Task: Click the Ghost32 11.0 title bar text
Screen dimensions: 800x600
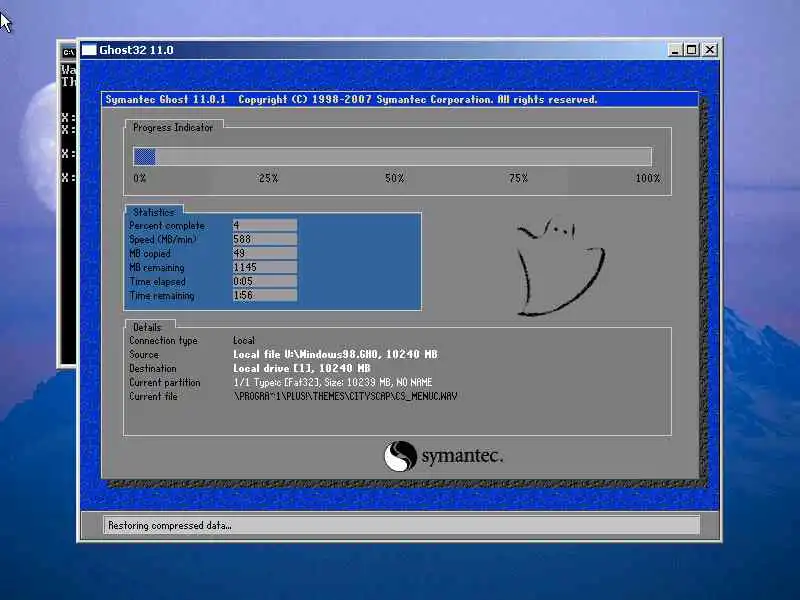Action: [x=136, y=50]
